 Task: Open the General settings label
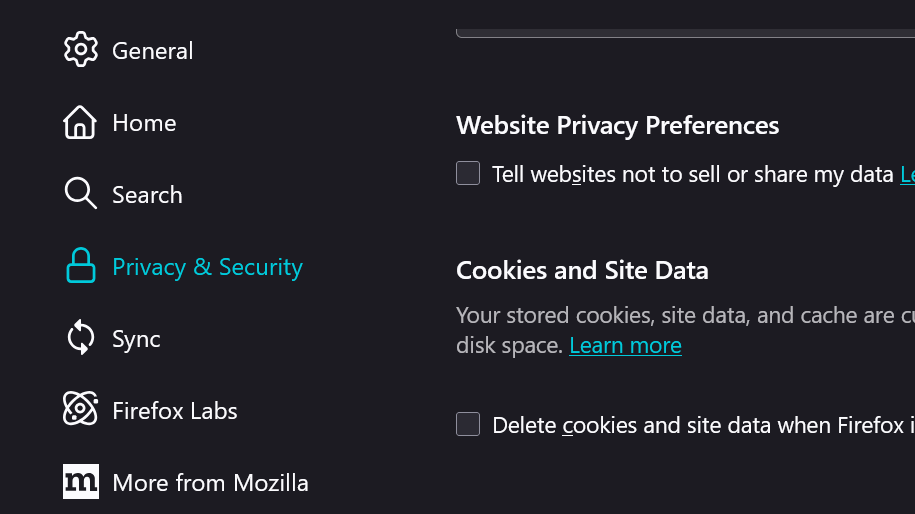pyautogui.click(x=152, y=51)
